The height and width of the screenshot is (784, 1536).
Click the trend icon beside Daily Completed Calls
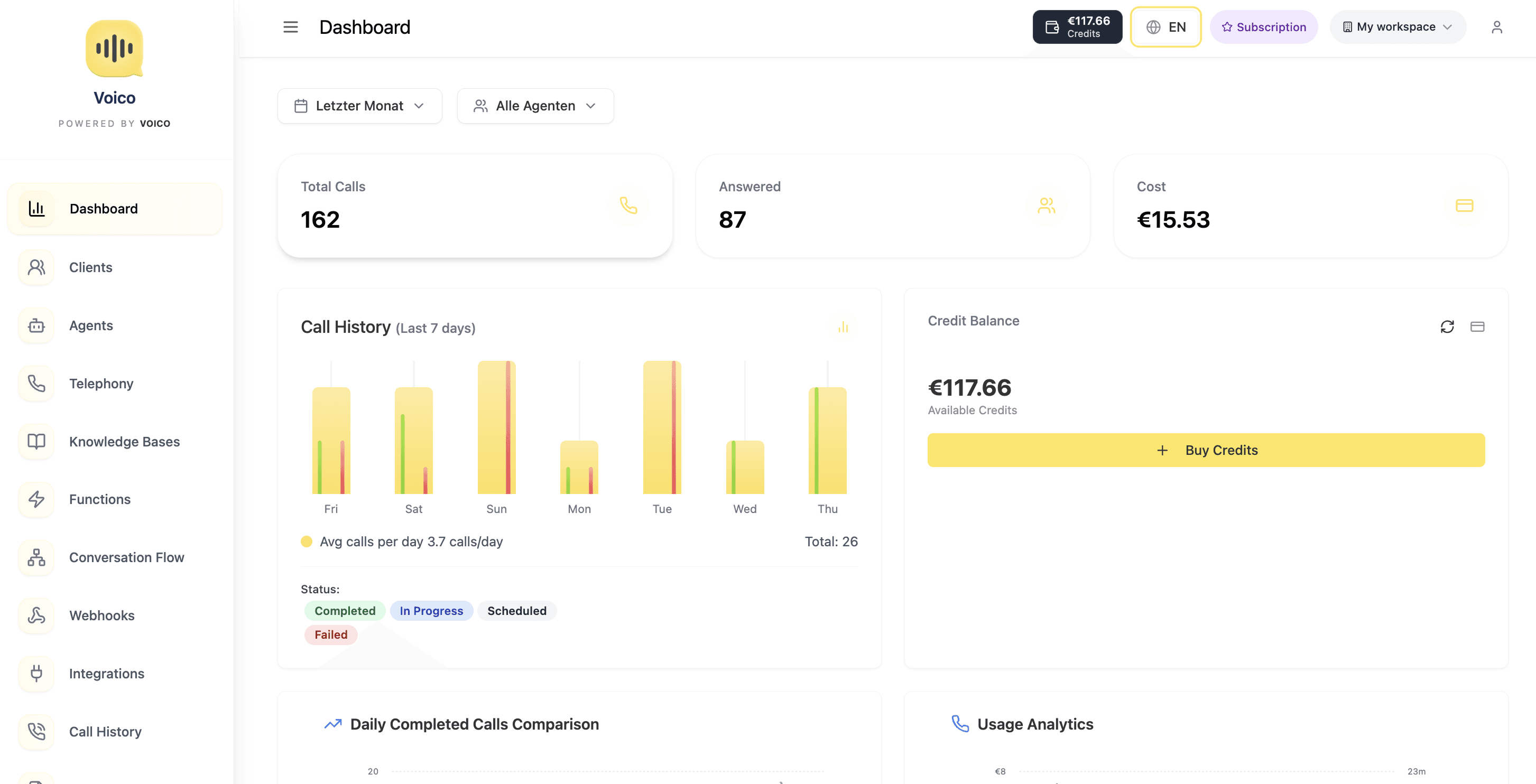(x=332, y=724)
